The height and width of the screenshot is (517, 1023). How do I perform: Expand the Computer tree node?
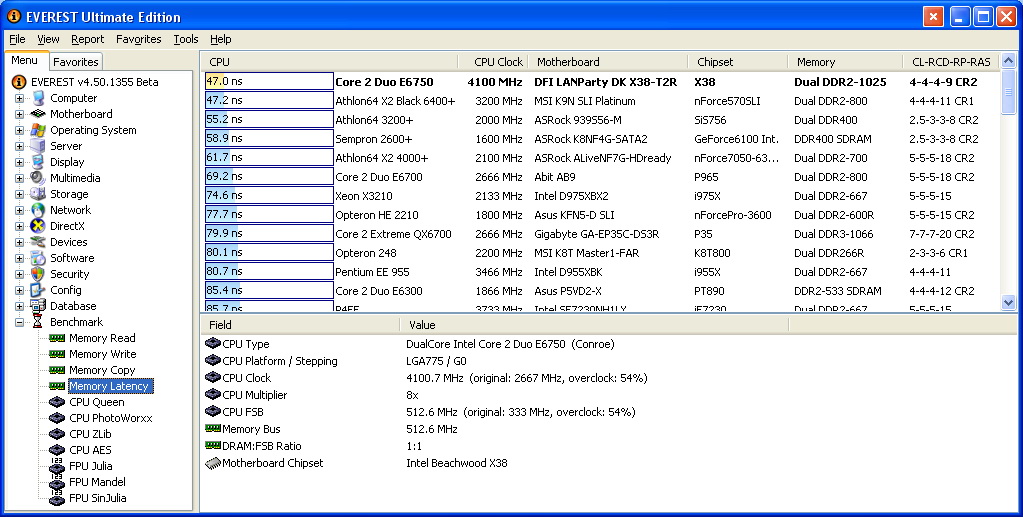click(20, 98)
